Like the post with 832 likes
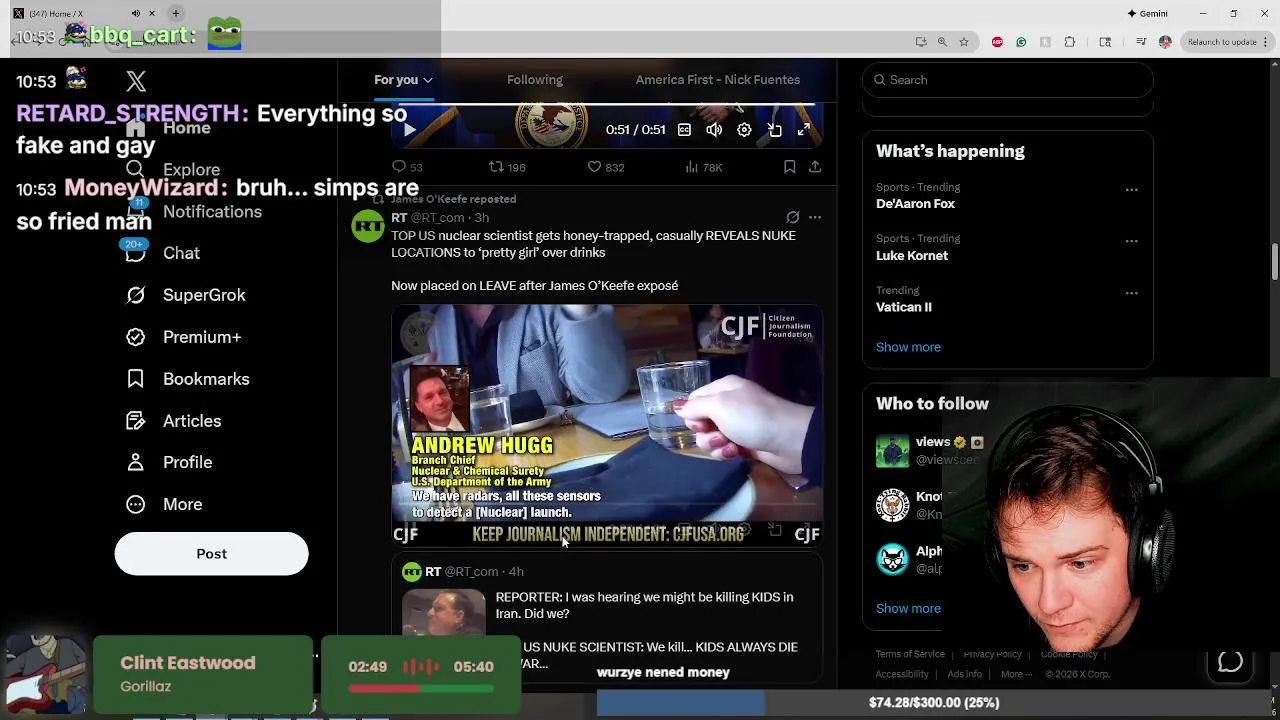 (605, 167)
